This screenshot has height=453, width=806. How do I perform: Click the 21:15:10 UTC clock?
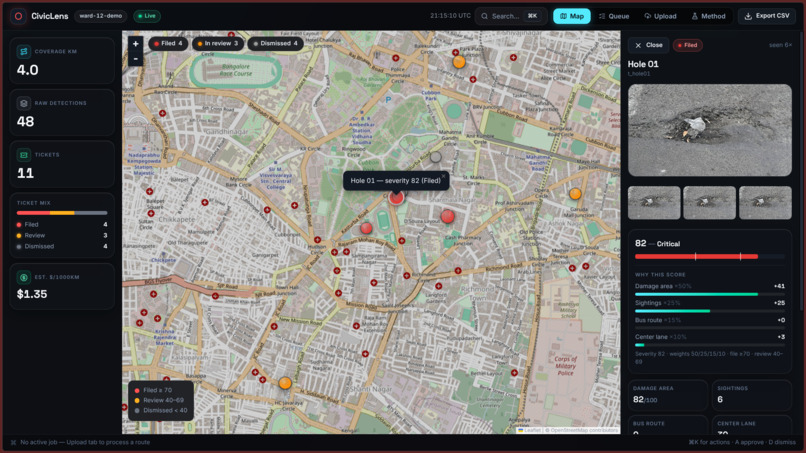(x=450, y=16)
